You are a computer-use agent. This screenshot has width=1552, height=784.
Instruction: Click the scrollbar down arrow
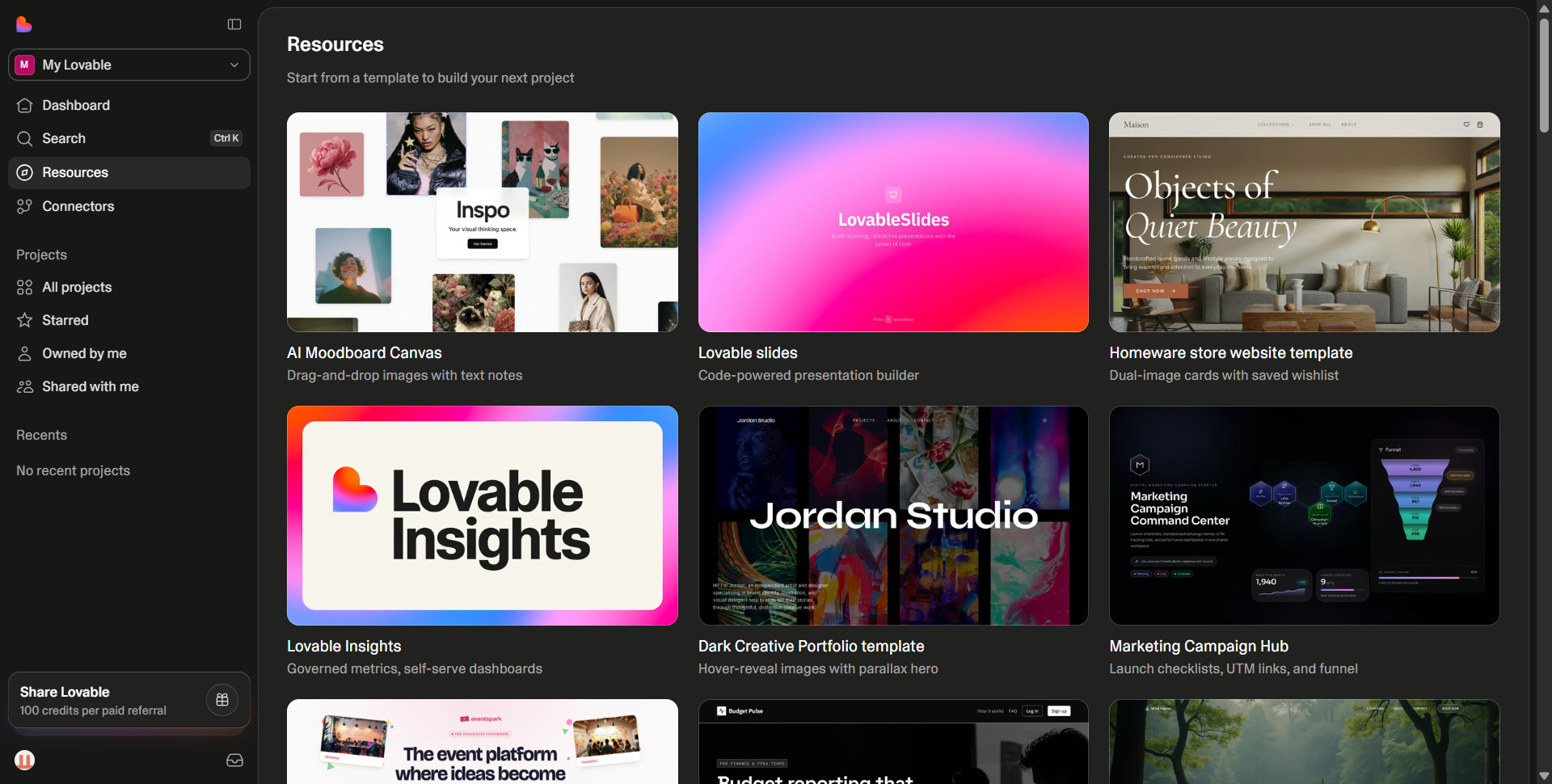tap(1544, 776)
